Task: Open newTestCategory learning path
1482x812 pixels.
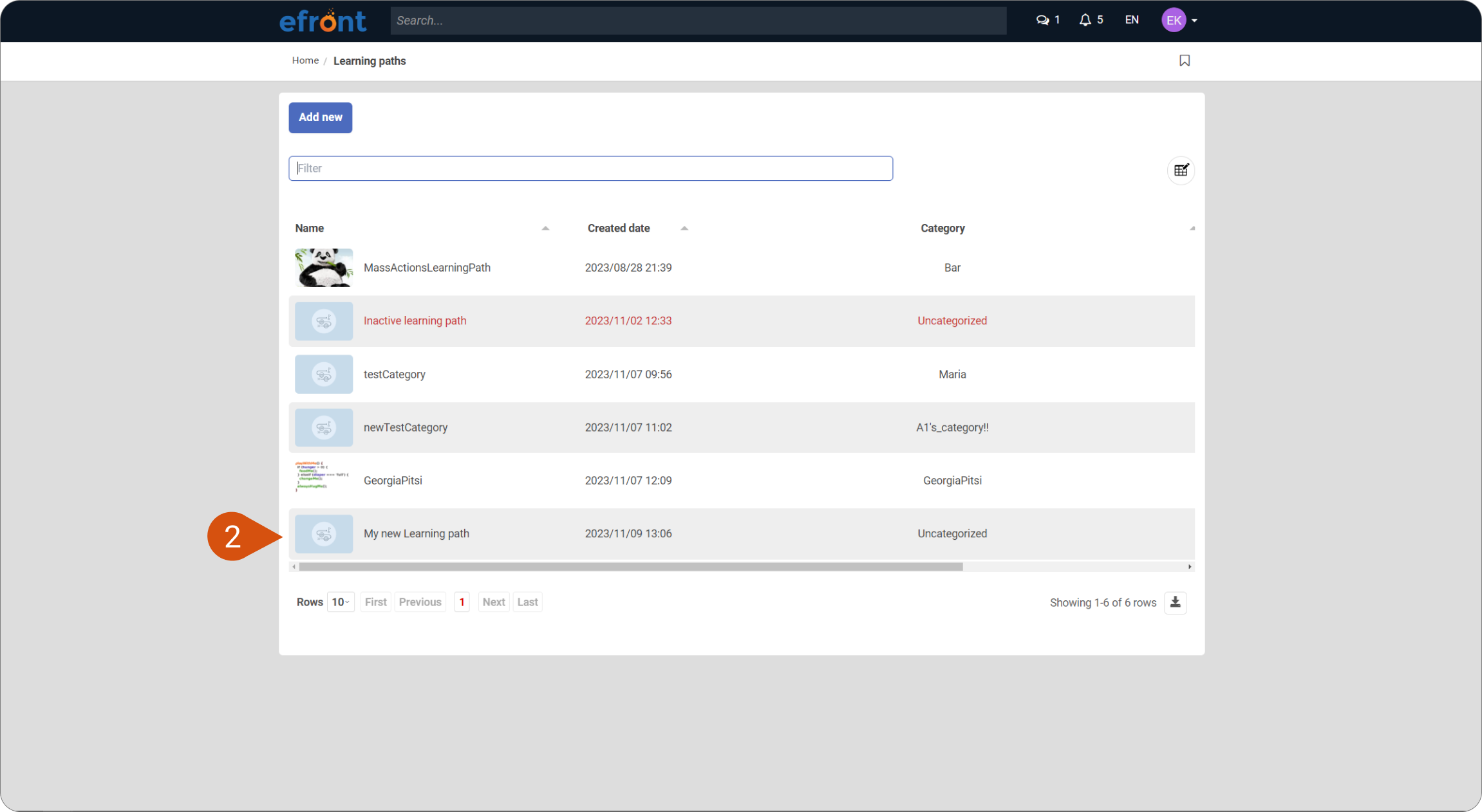Action: tap(406, 428)
